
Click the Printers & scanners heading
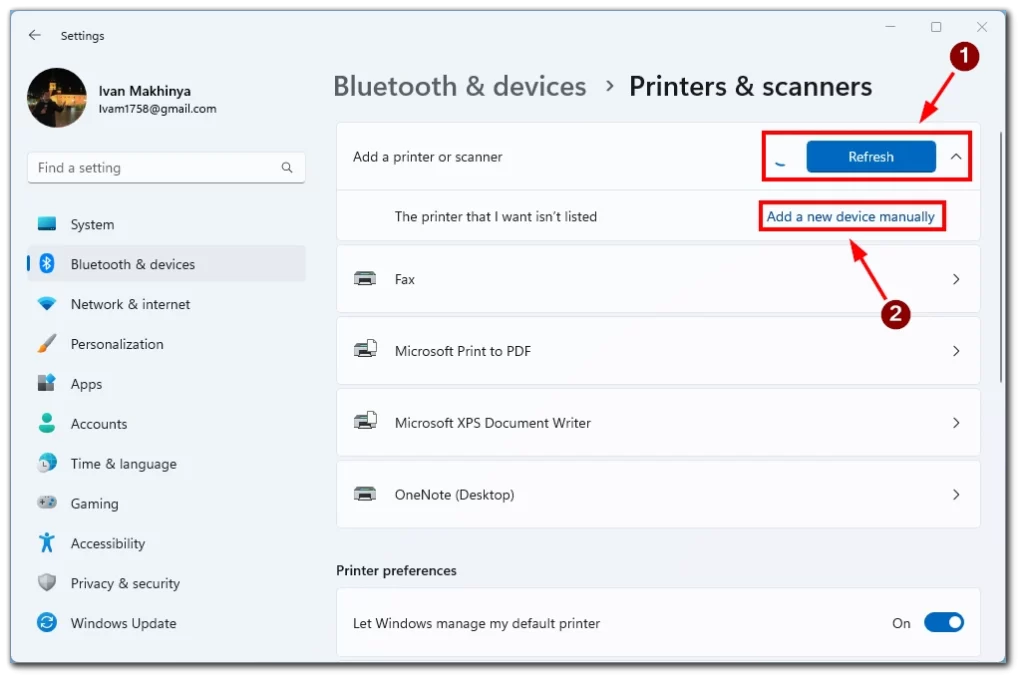(750, 86)
